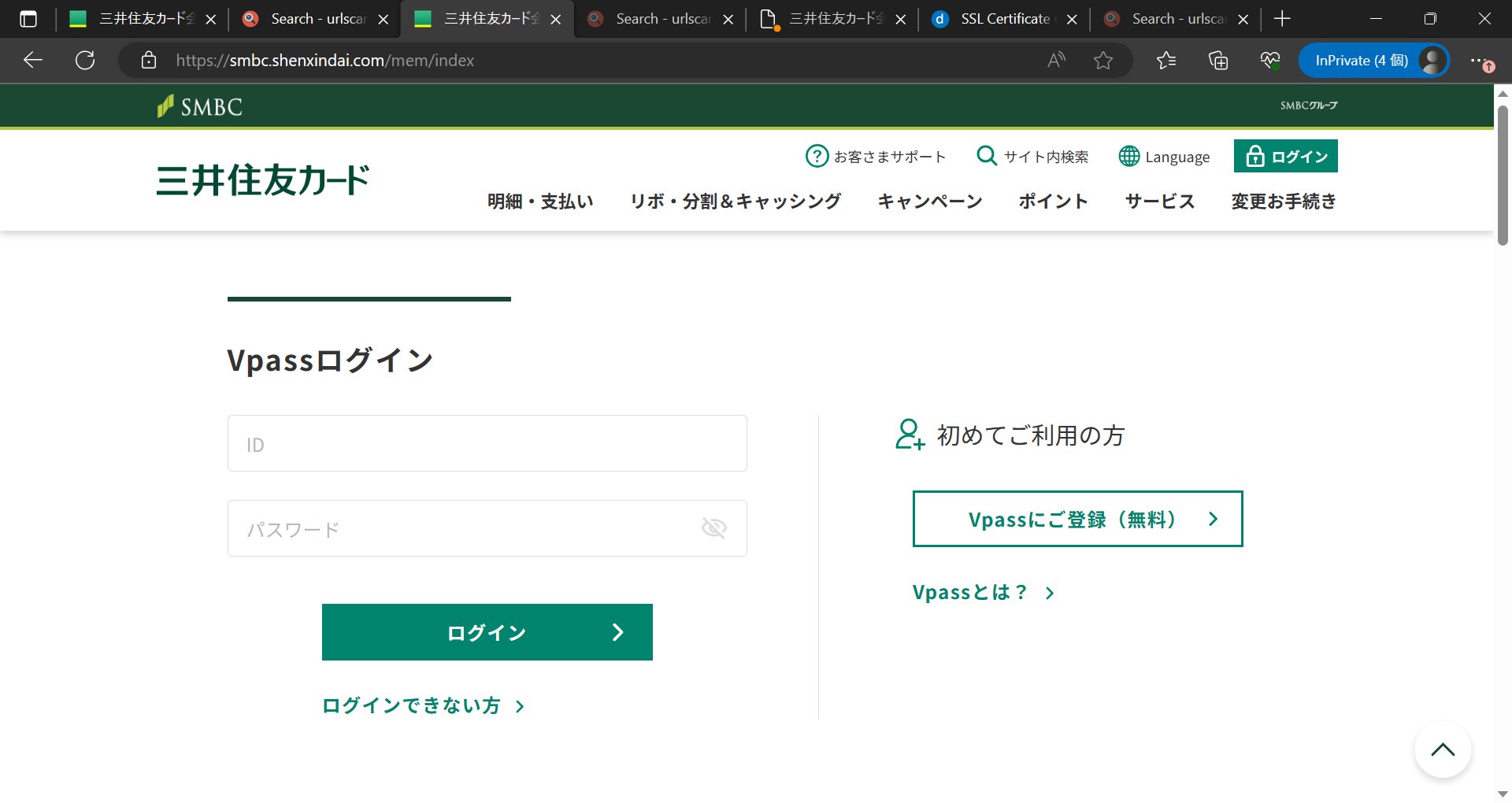Switch to second Search - urlscan tab
Image resolution: width=1512 pixels, height=803 pixels.
(x=660, y=19)
